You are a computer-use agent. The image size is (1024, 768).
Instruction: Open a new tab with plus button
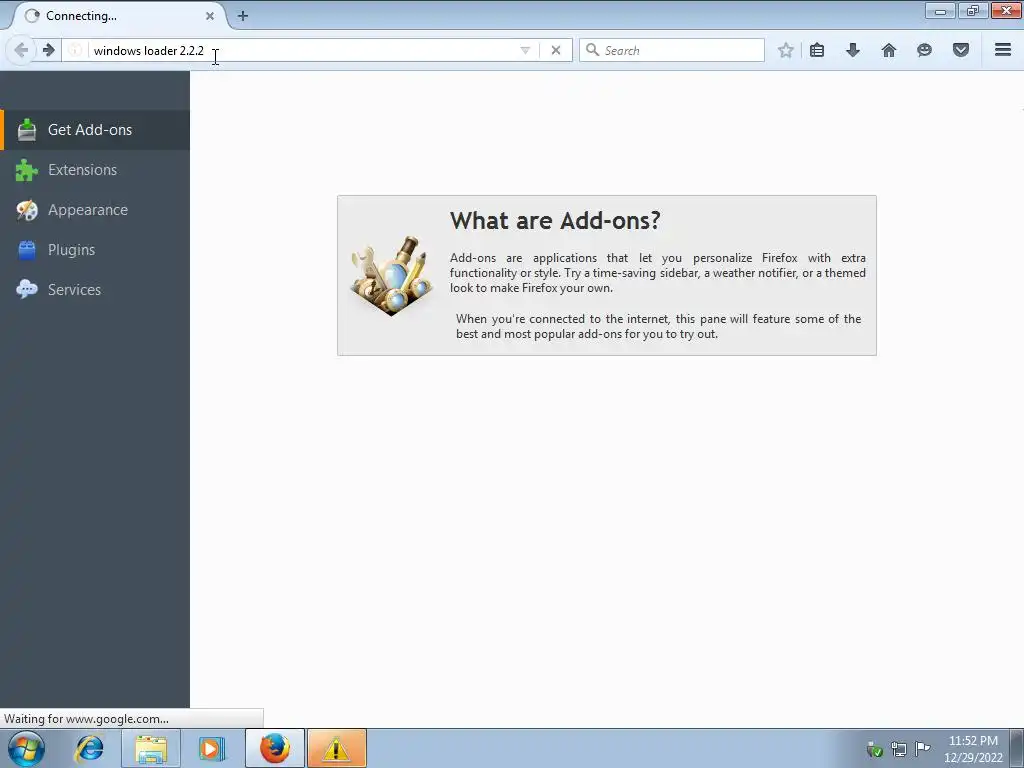tap(243, 16)
